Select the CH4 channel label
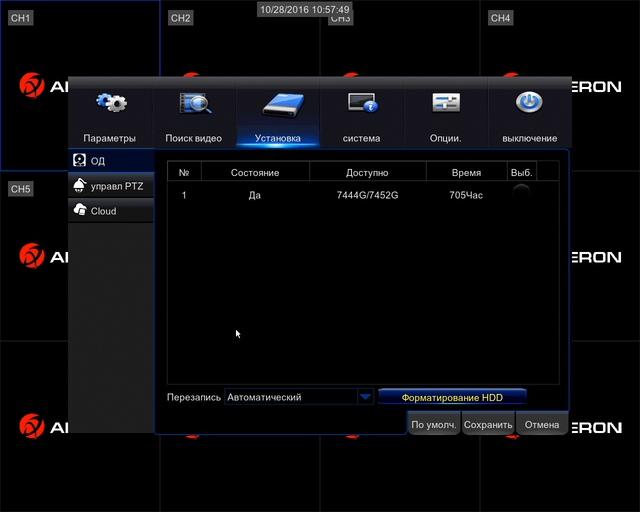 pos(500,18)
